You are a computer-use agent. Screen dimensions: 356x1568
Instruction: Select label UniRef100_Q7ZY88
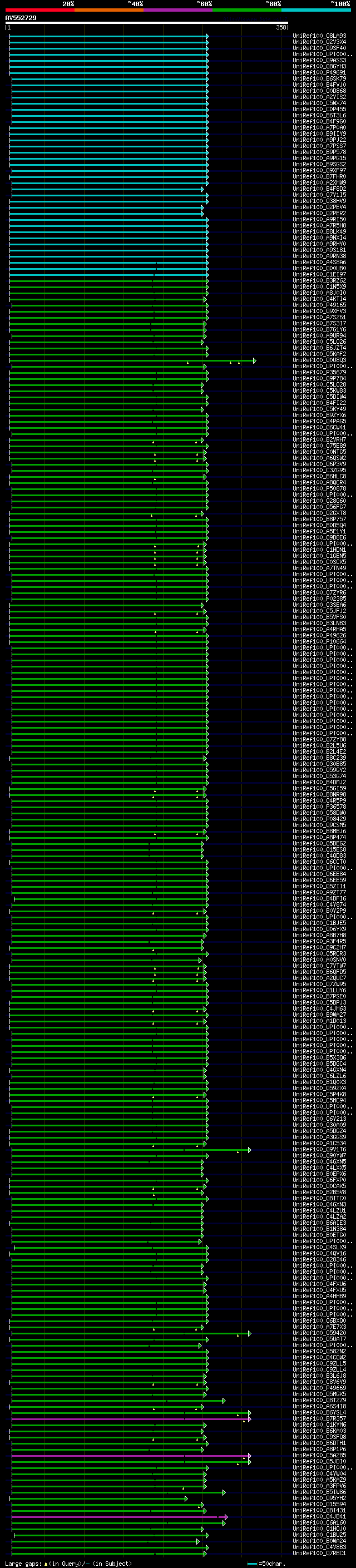(319, 740)
